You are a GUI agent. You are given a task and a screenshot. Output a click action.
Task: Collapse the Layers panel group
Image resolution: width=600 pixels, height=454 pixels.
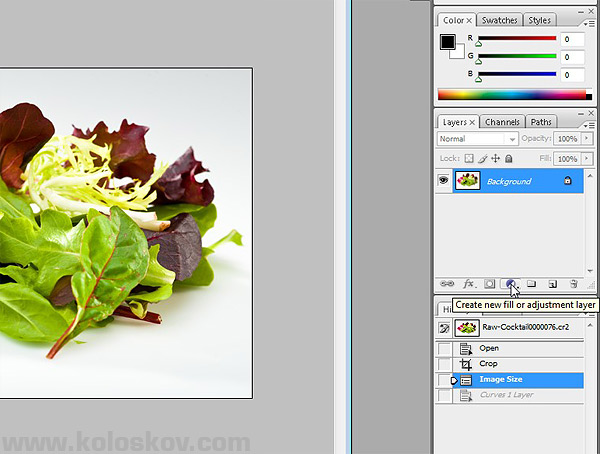pyautogui.click(x=581, y=114)
